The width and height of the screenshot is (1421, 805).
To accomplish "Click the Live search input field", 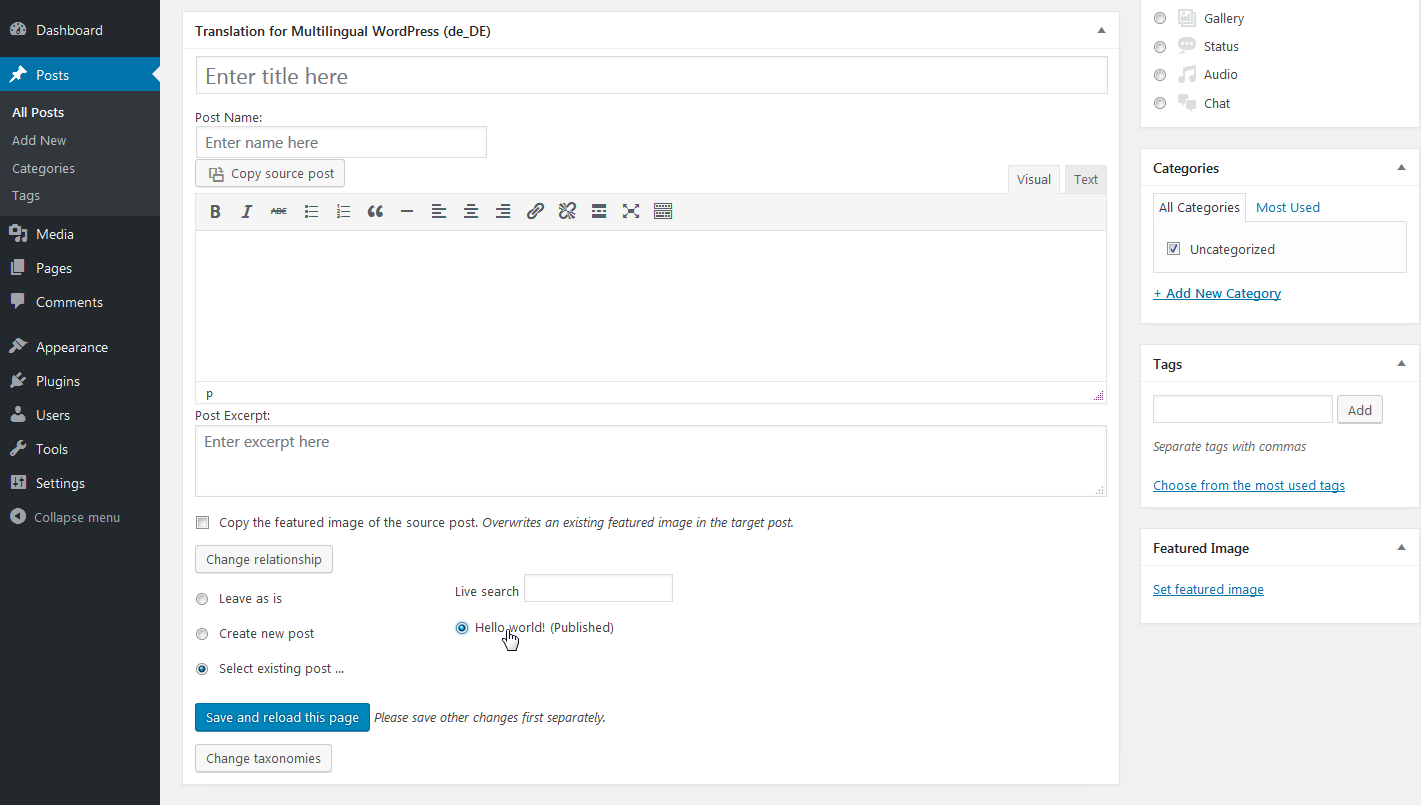I will pyautogui.click(x=598, y=589).
